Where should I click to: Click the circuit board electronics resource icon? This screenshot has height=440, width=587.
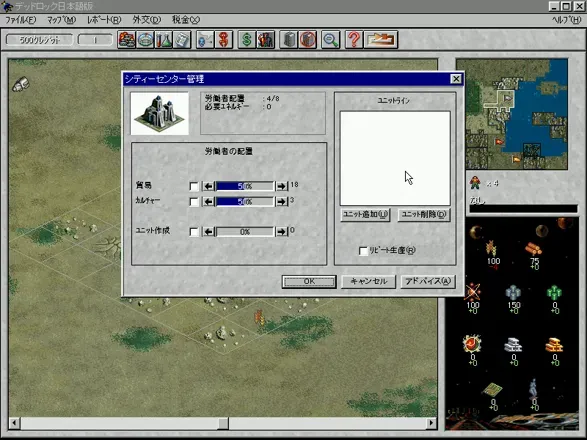[492, 389]
